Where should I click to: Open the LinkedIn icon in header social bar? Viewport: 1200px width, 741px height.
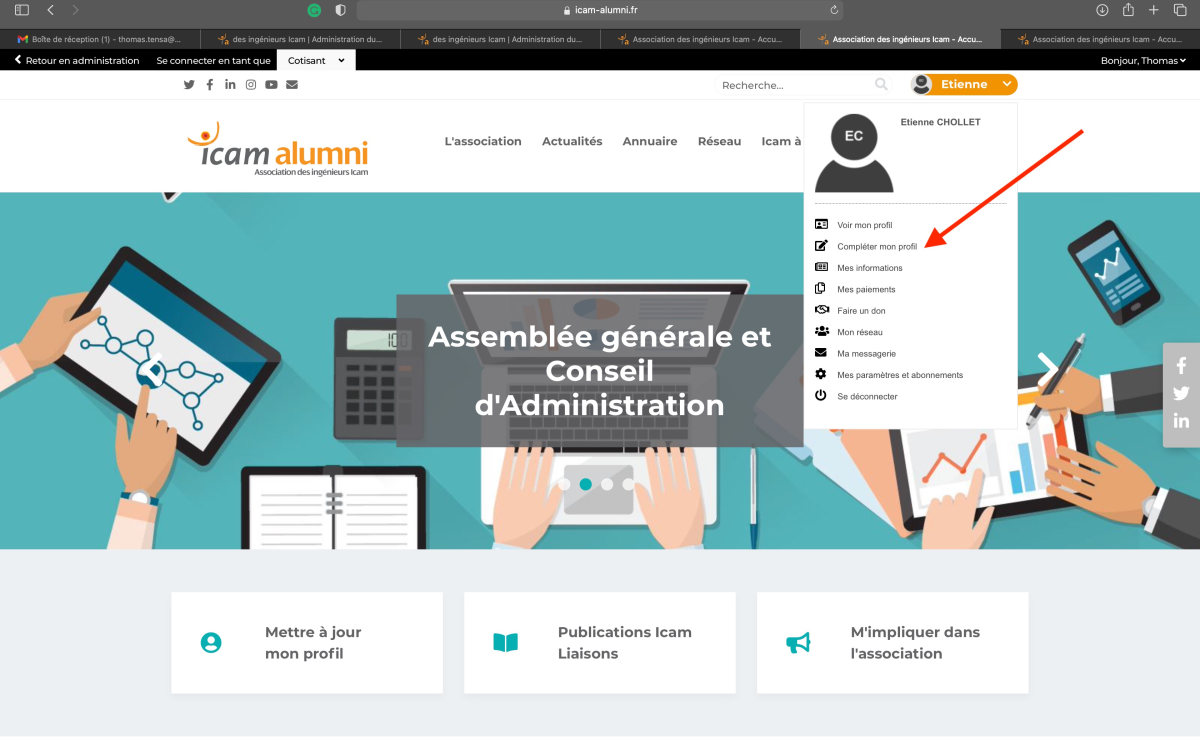230,85
